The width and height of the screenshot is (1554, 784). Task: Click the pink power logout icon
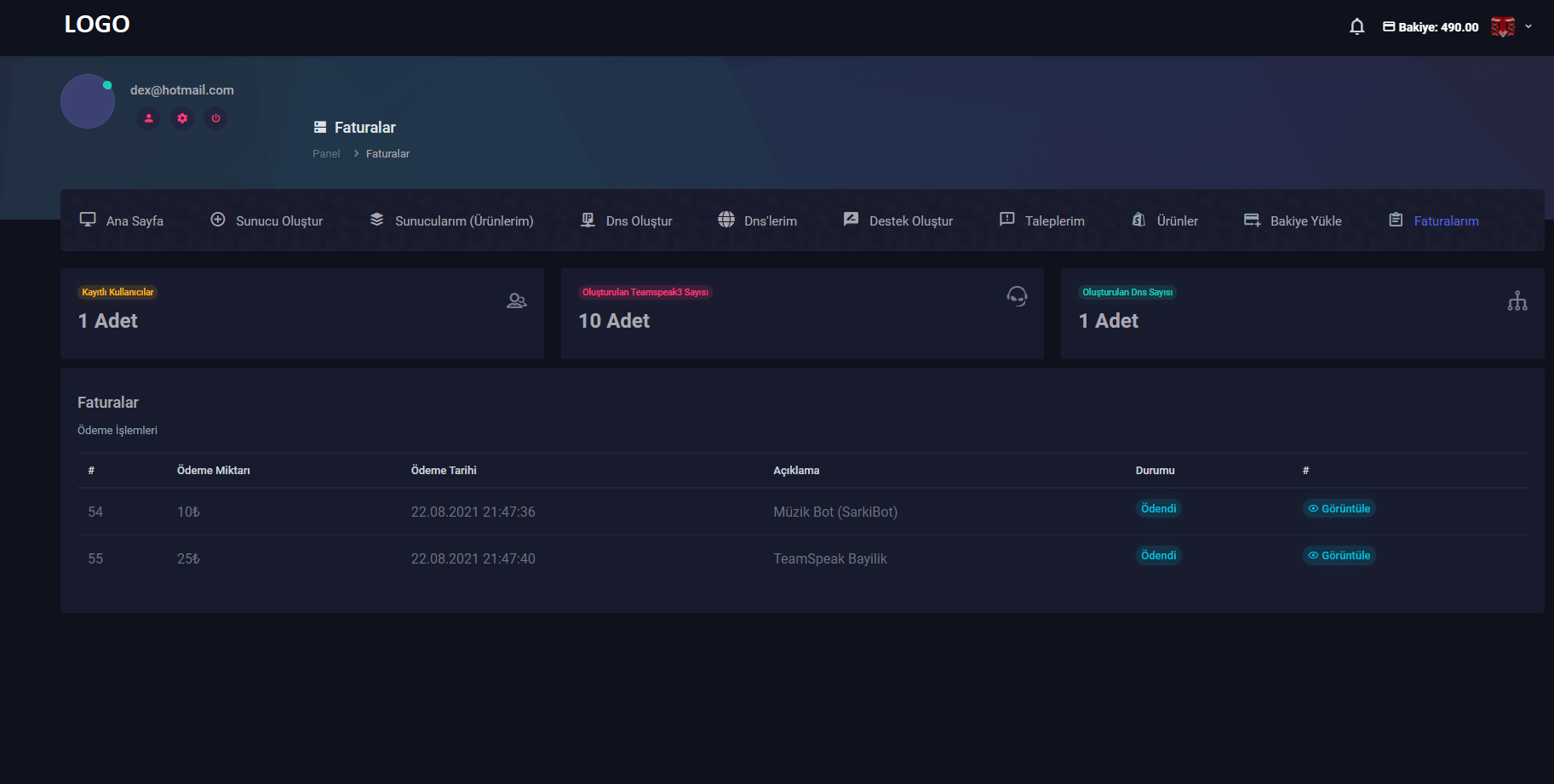(215, 118)
